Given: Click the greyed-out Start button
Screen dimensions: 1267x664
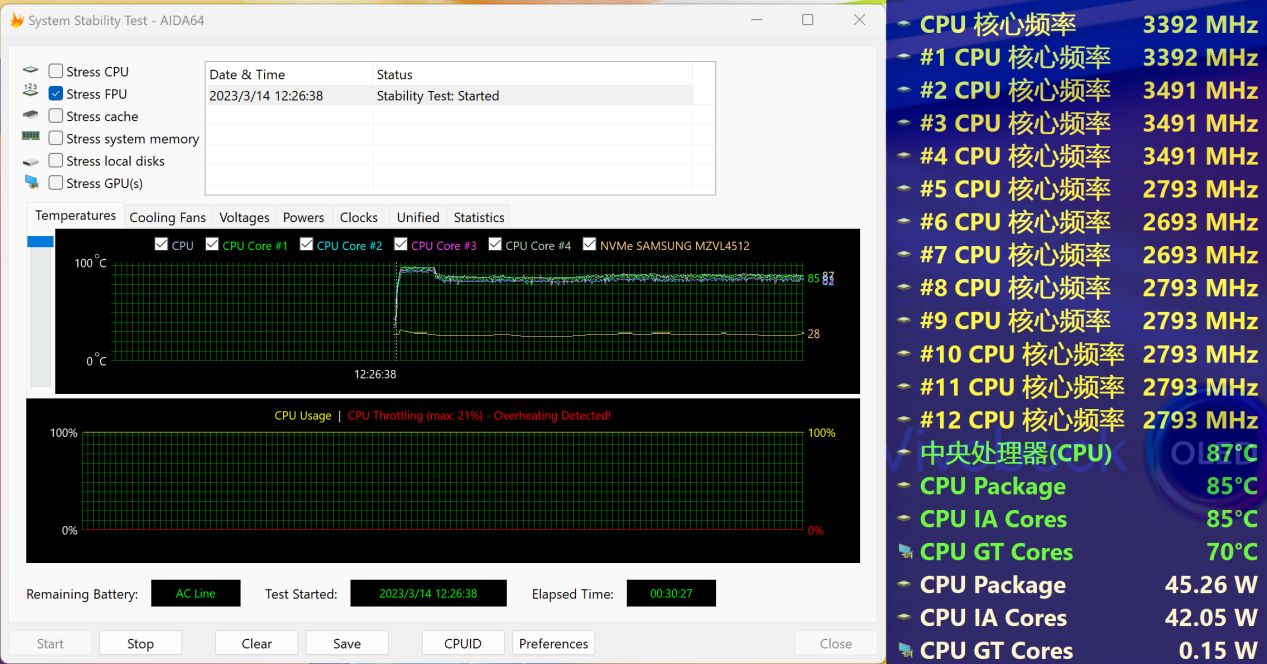Looking at the screenshot, I should click(x=50, y=644).
